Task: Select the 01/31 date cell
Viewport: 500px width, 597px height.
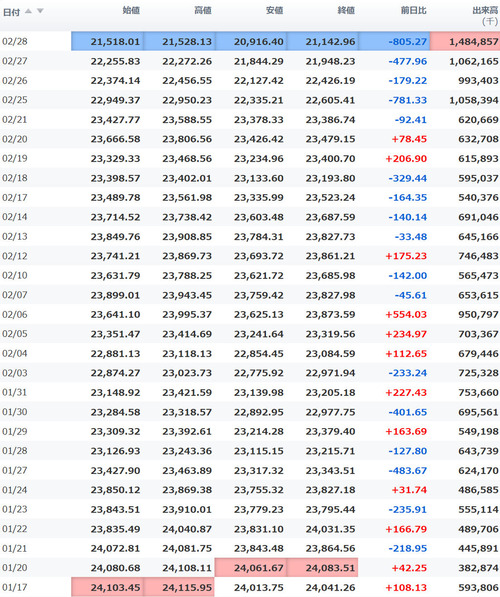Action: (15, 392)
